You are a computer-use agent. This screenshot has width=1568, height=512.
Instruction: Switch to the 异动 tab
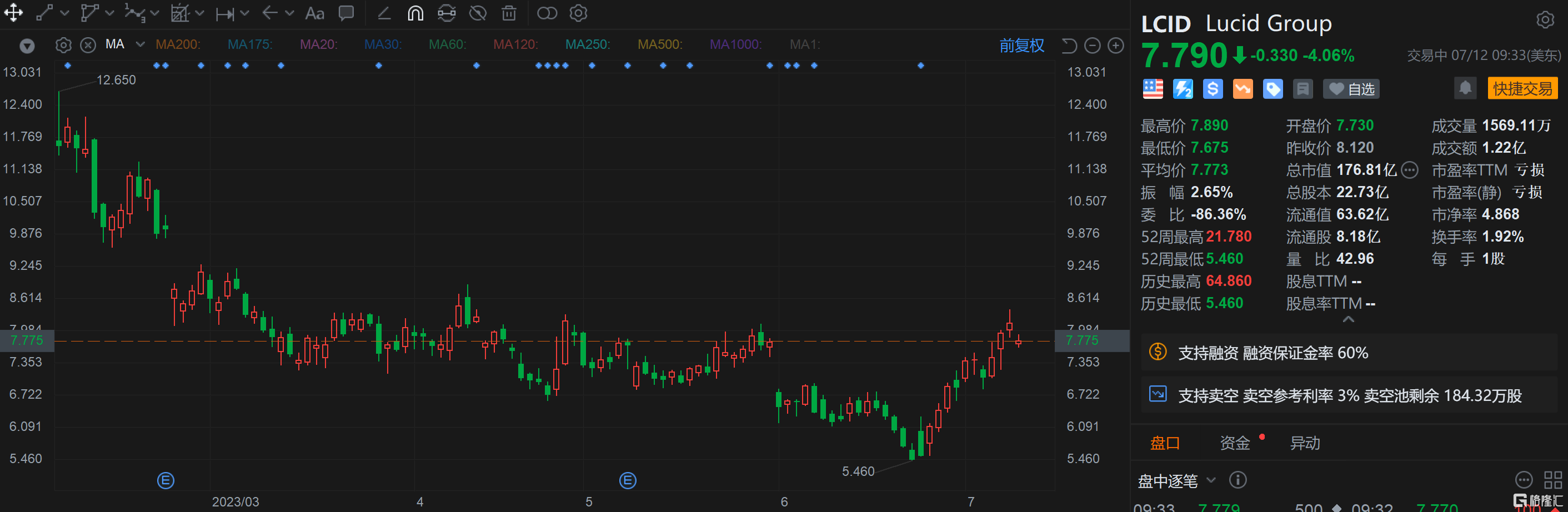tap(1305, 443)
